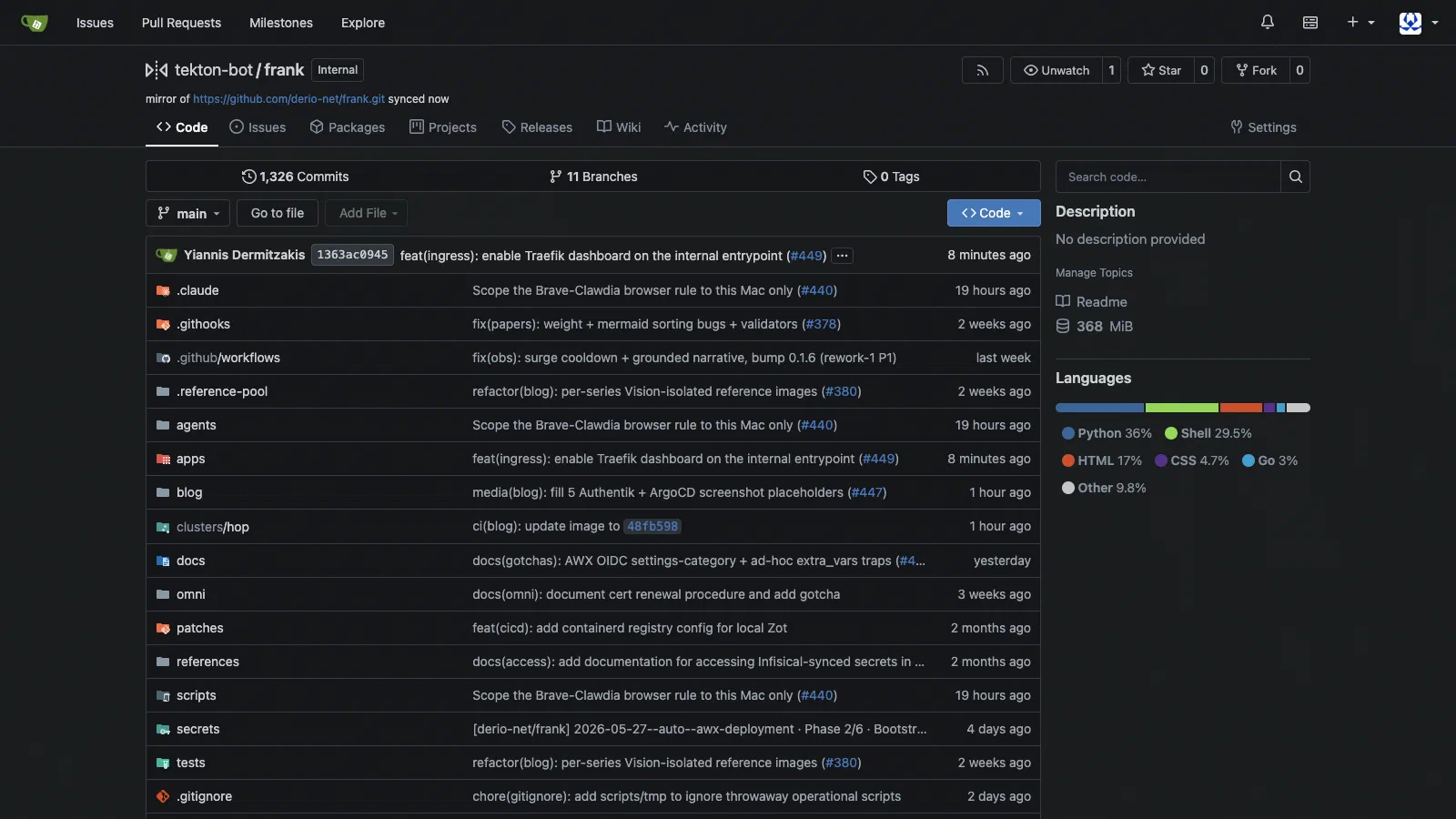Click the search code magnifier button
The height and width of the screenshot is (819, 1456).
[1296, 177]
